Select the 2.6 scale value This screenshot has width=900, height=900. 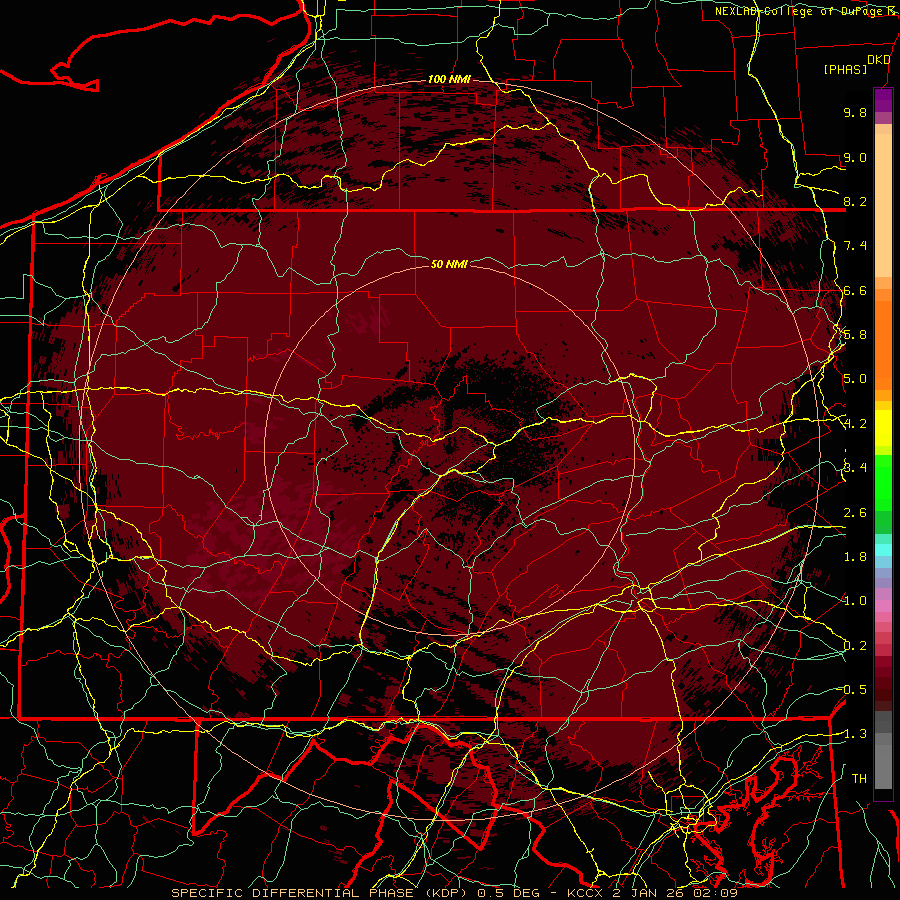[855, 513]
